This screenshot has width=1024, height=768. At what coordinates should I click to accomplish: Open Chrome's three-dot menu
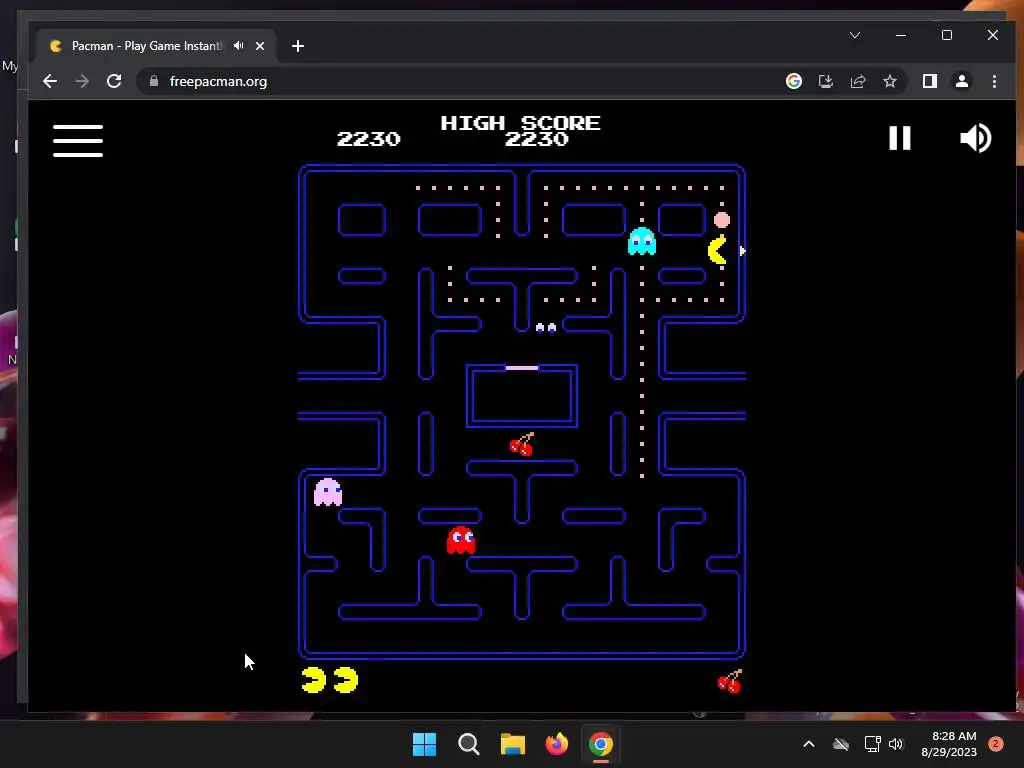(994, 81)
